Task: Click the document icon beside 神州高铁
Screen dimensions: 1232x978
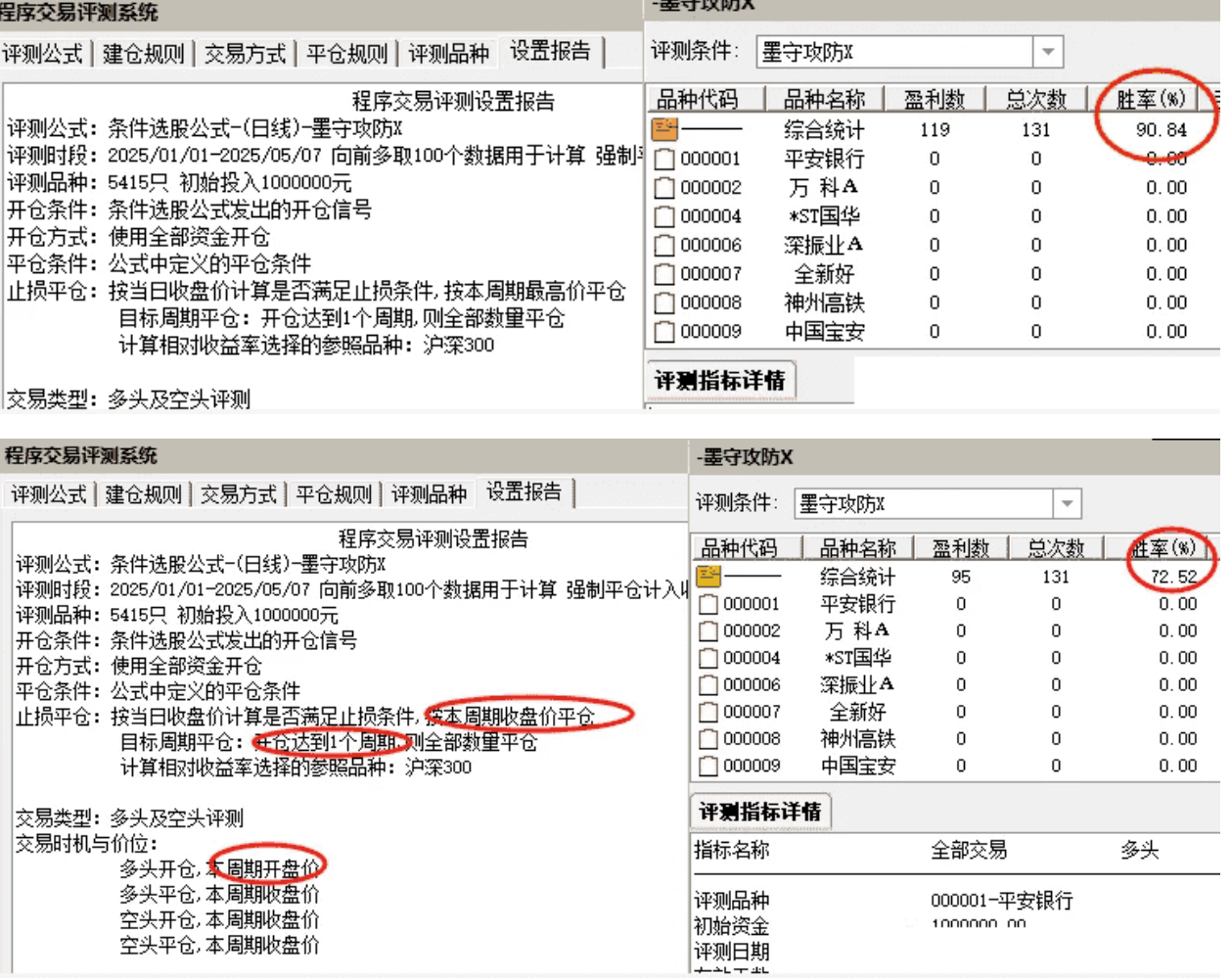Action: point(663,303)
